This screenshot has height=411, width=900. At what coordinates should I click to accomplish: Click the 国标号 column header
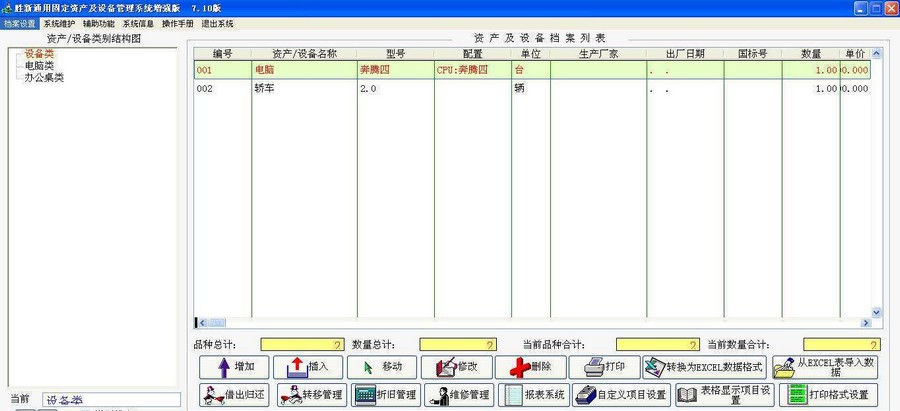[x=753, y=54]
